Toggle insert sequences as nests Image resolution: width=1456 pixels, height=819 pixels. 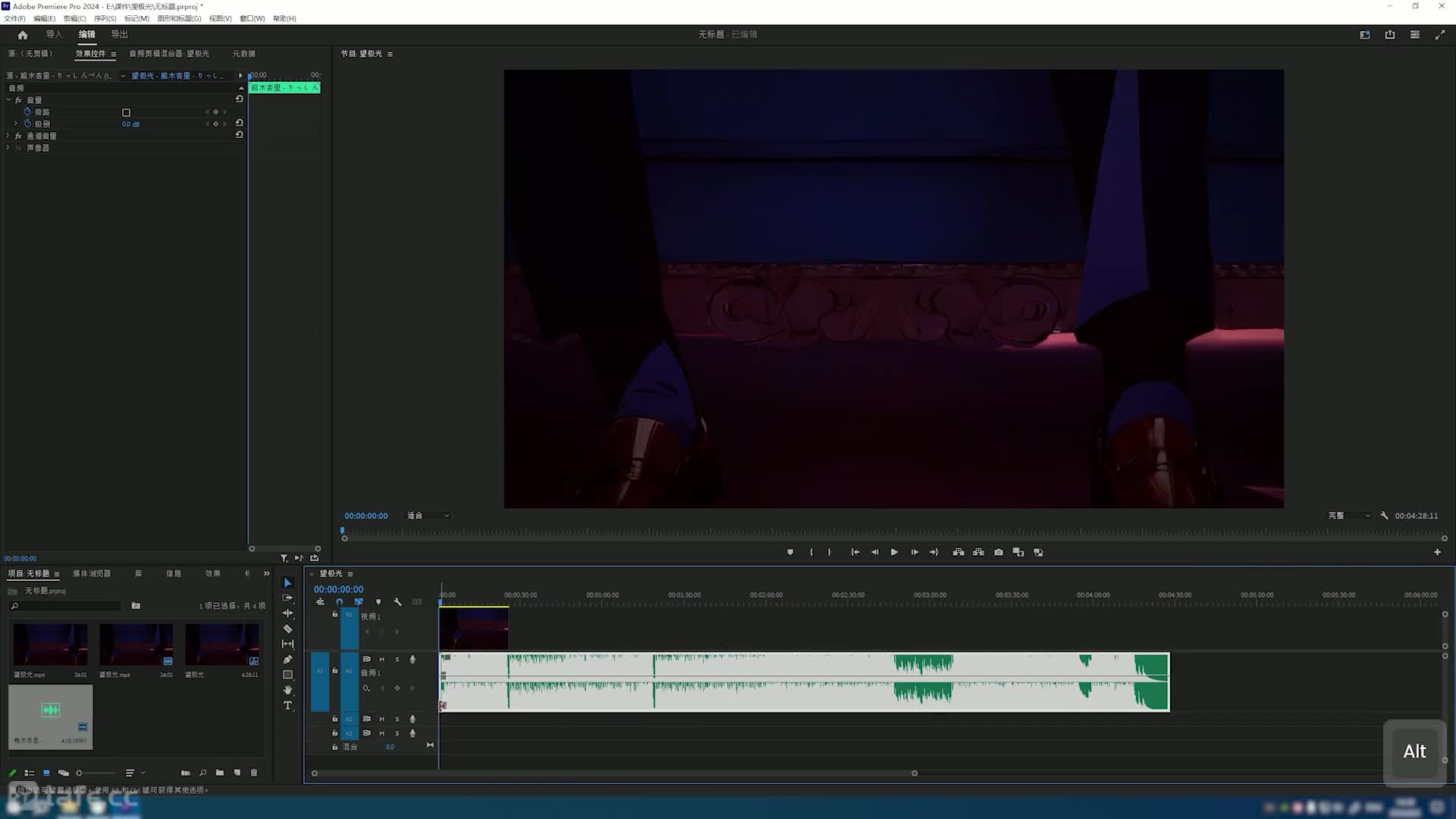[320, 602]
